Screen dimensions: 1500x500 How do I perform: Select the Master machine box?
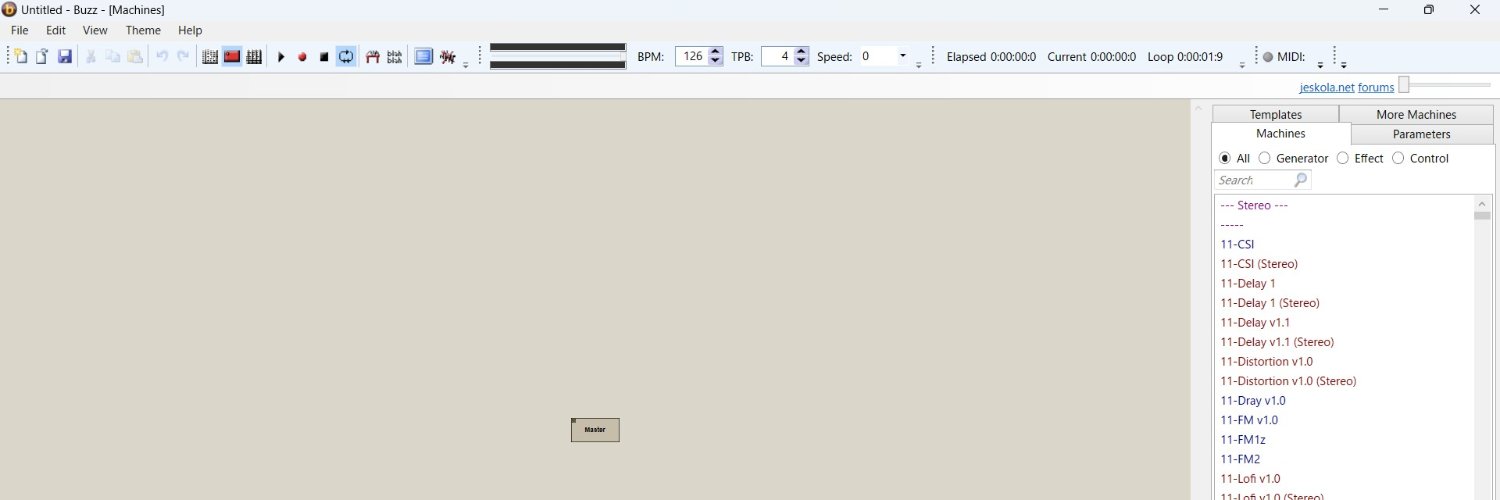click(x=595, y=430)
